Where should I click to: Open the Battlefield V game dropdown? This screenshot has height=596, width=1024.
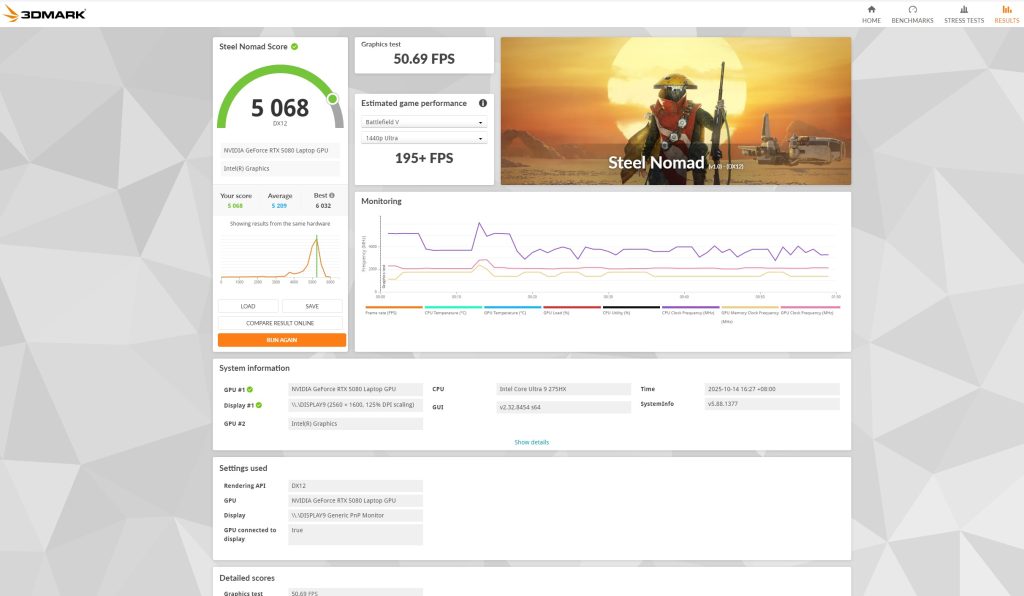422,120
